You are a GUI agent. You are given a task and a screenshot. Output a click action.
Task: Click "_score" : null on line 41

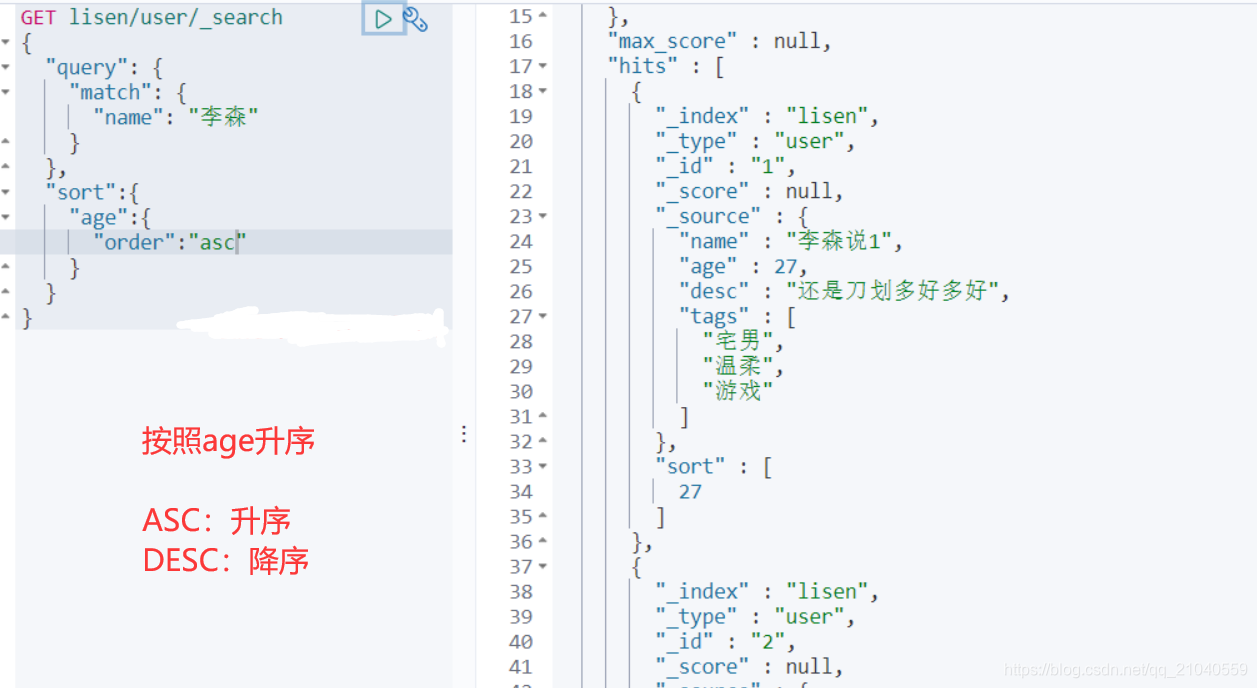(x=749, y=666)
